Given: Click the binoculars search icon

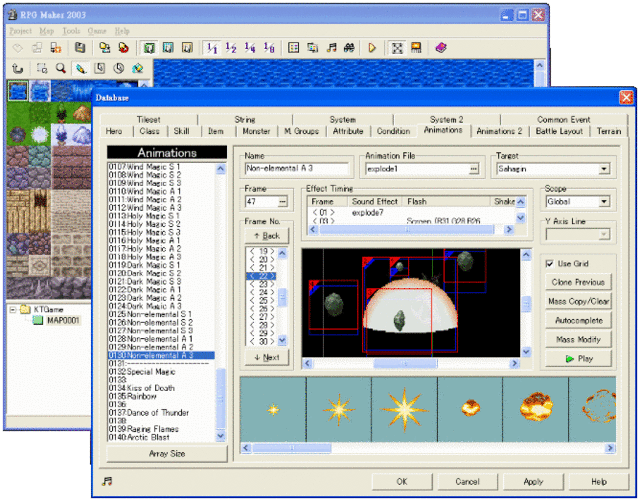Looking at the screenshot, I should point(349,47).
